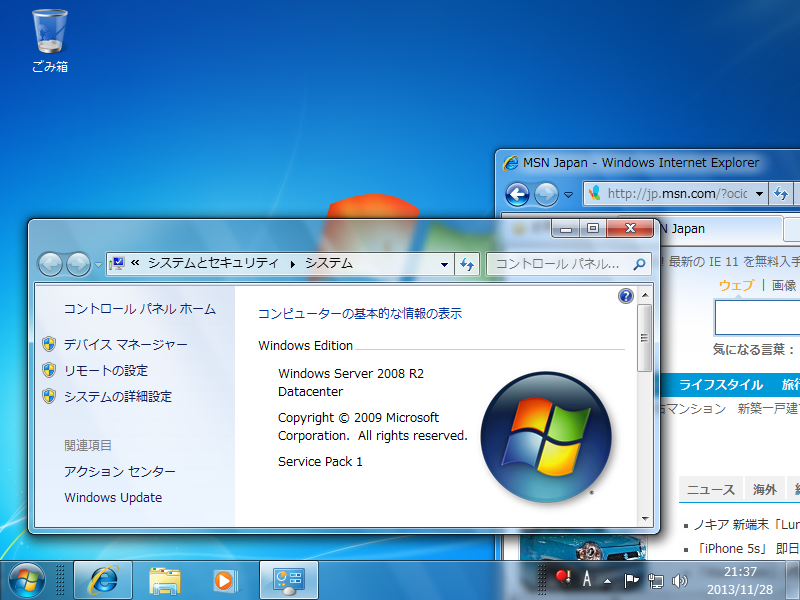This screenshot has width=800, height=600.
Task: Open コントロール パネル ホーム link
Action: point(140,309)
